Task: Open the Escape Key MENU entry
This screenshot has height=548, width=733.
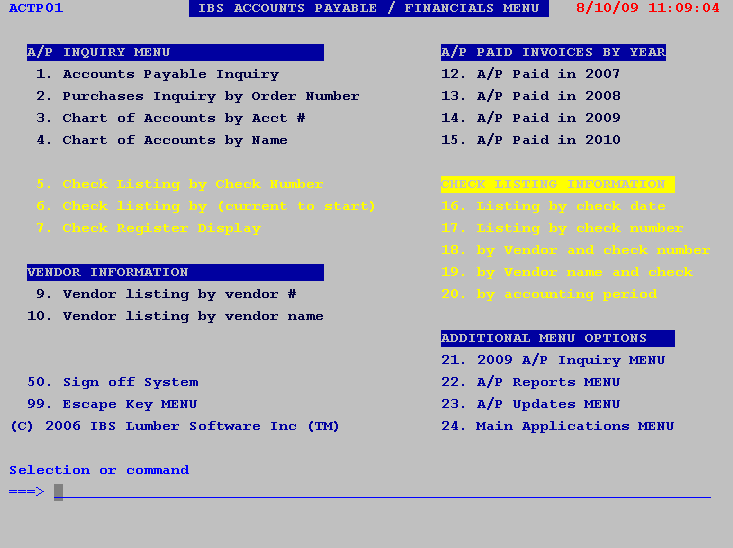Action: pos(112,404)
